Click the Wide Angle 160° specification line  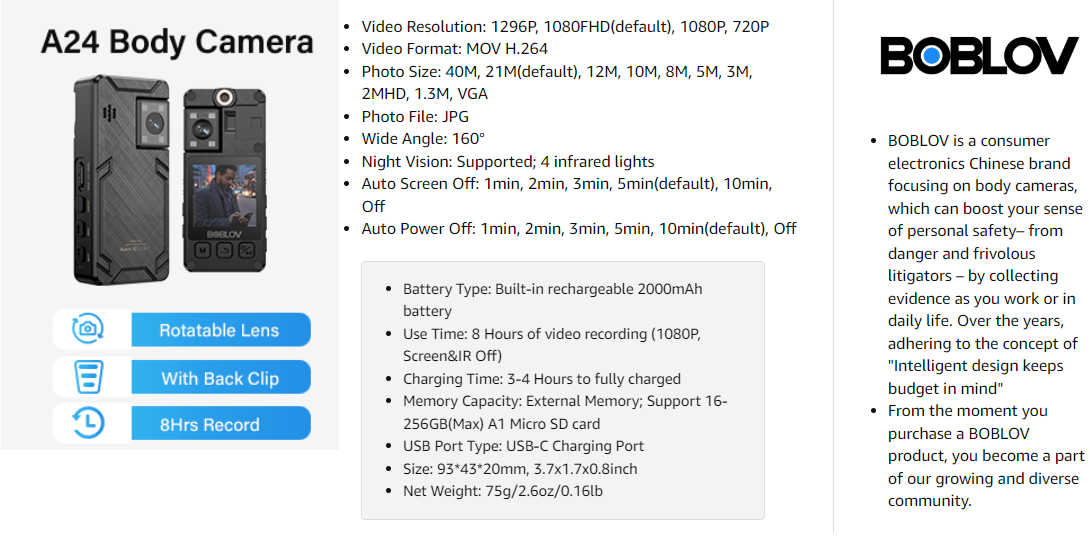(x=423, y=139)
